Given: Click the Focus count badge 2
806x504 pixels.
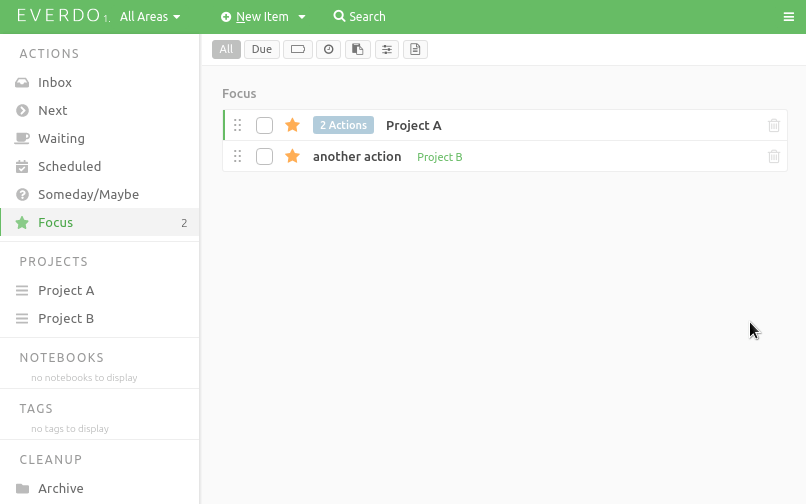Looking at the screenshot, I should click(x=184, y=223).
